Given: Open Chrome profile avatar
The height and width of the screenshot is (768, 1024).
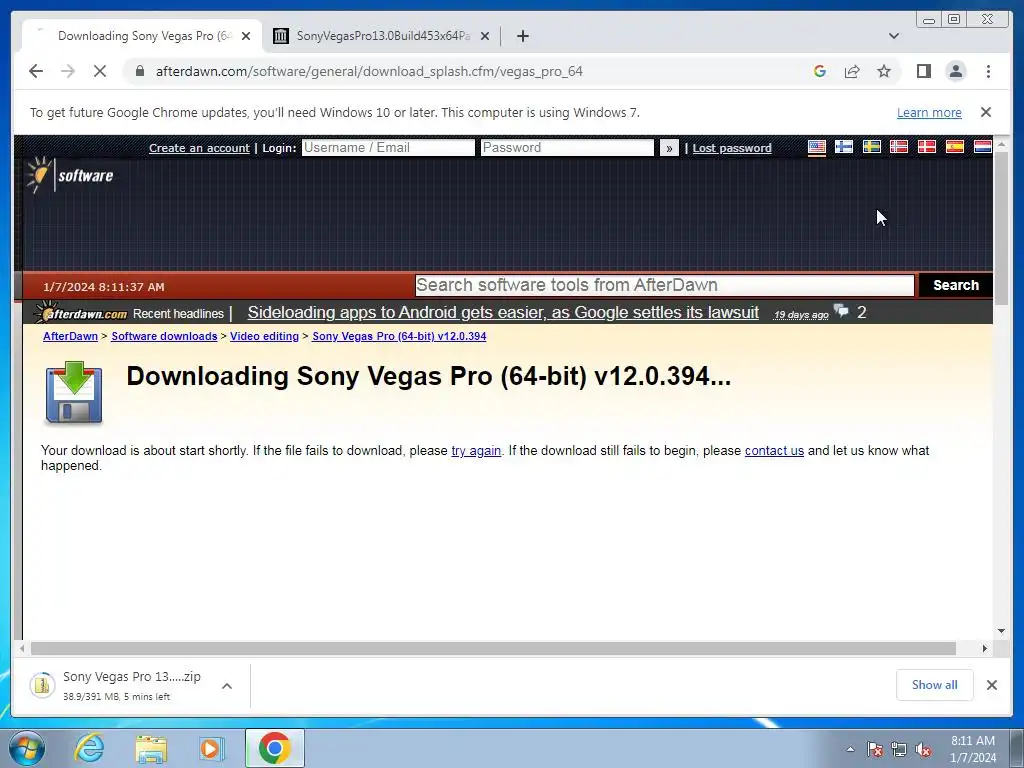Looking at the screenshot, I should pos(955,71).
